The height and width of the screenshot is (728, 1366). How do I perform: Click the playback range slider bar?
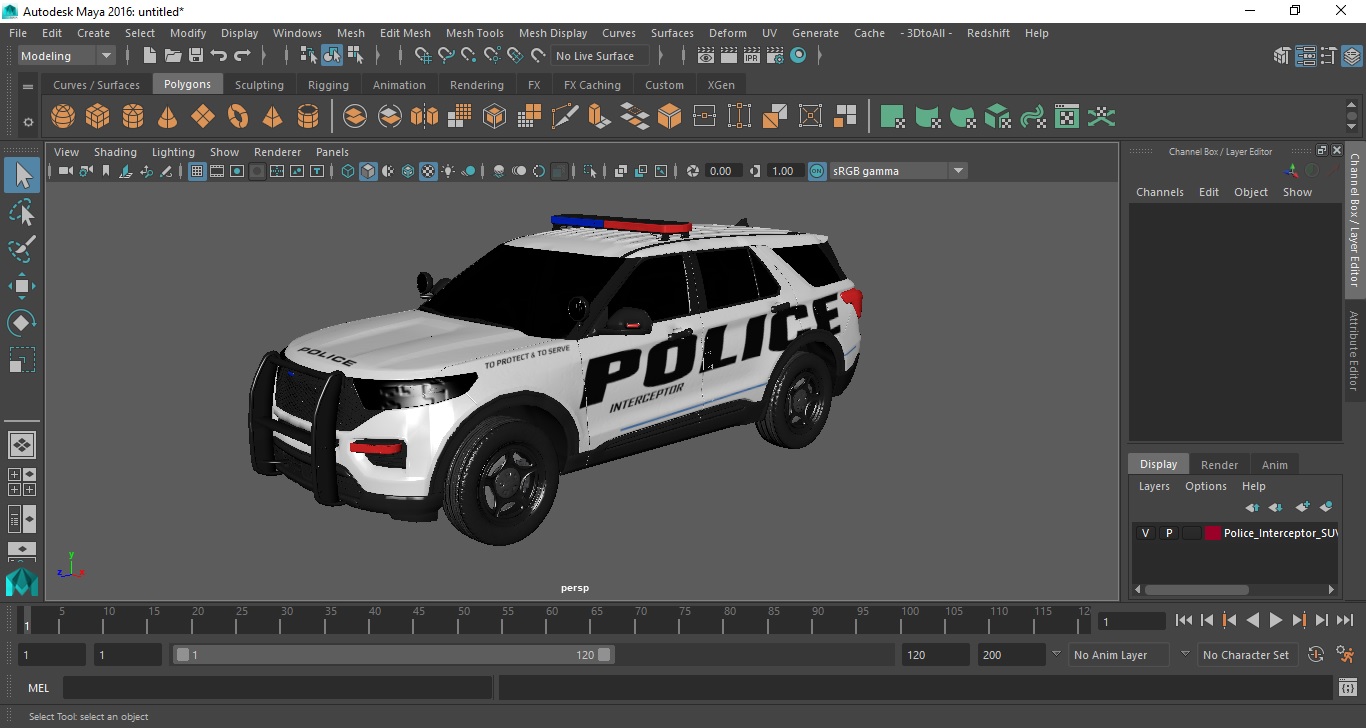pos(394,655)
